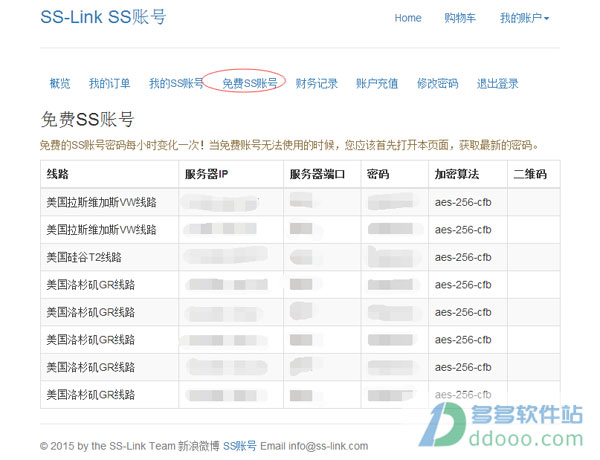Go to the Home page link
This screenshot has height=460, width=600.
[408, 18]
